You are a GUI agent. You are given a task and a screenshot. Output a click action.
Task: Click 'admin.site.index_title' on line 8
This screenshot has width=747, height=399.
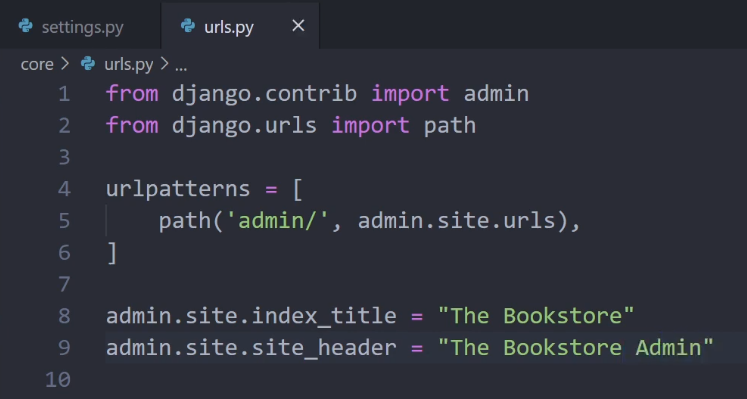click(x=251, y=316)
